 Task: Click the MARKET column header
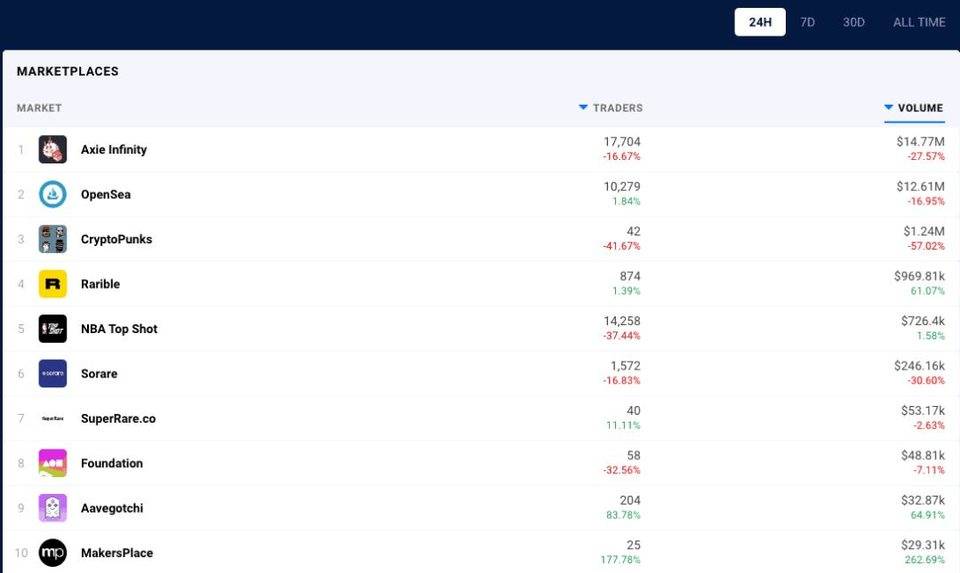[39, 108]
